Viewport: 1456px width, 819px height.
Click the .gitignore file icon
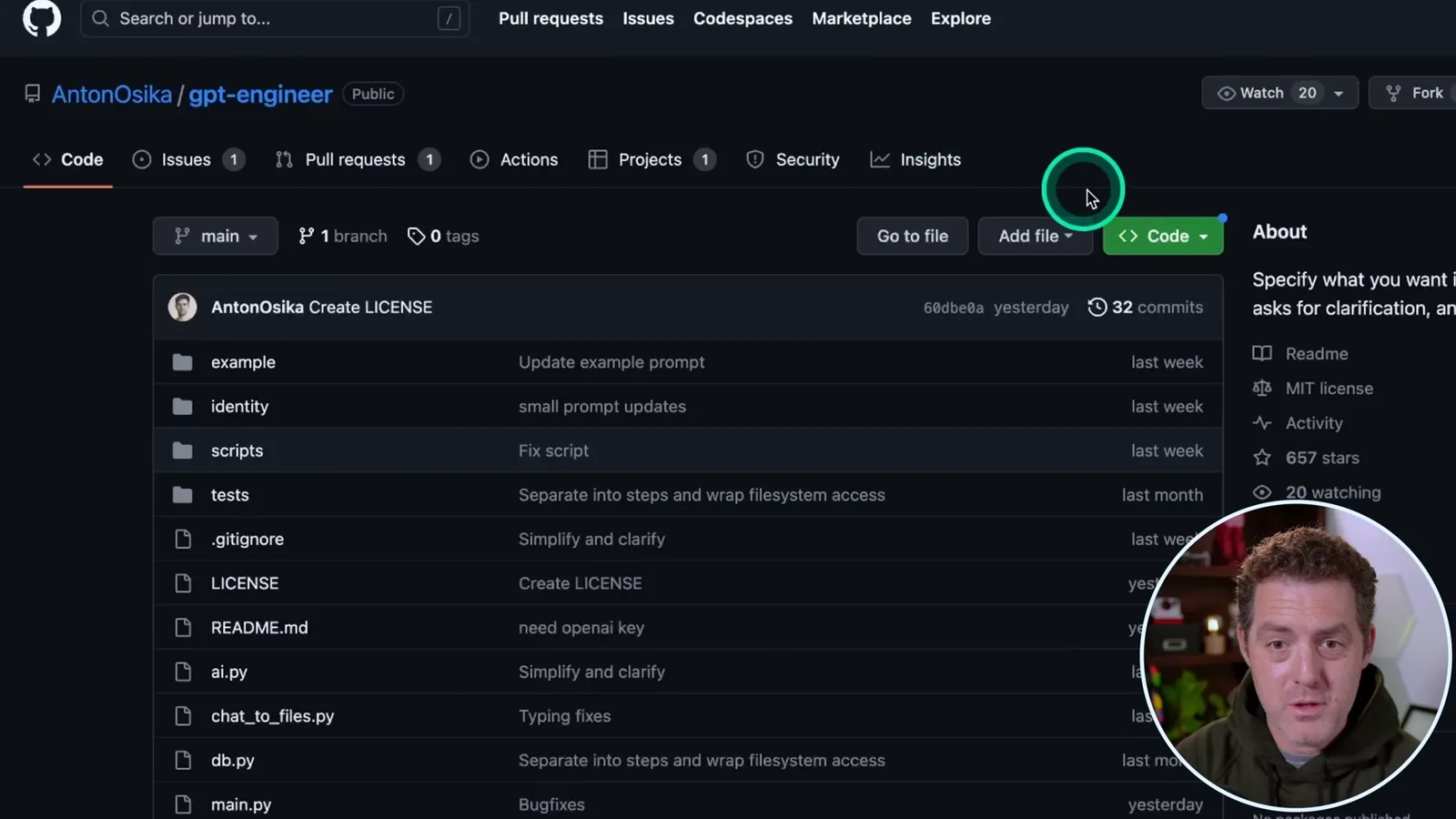(x=183, y=540)
